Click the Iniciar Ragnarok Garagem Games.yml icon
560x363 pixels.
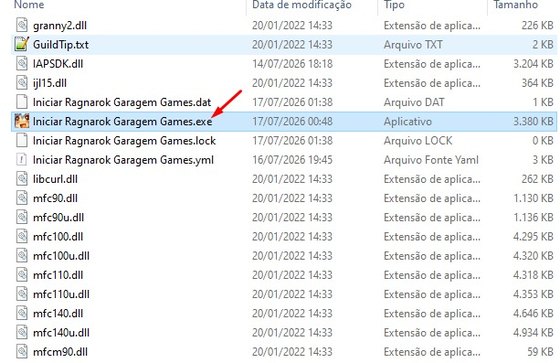[x=22, y=160]
